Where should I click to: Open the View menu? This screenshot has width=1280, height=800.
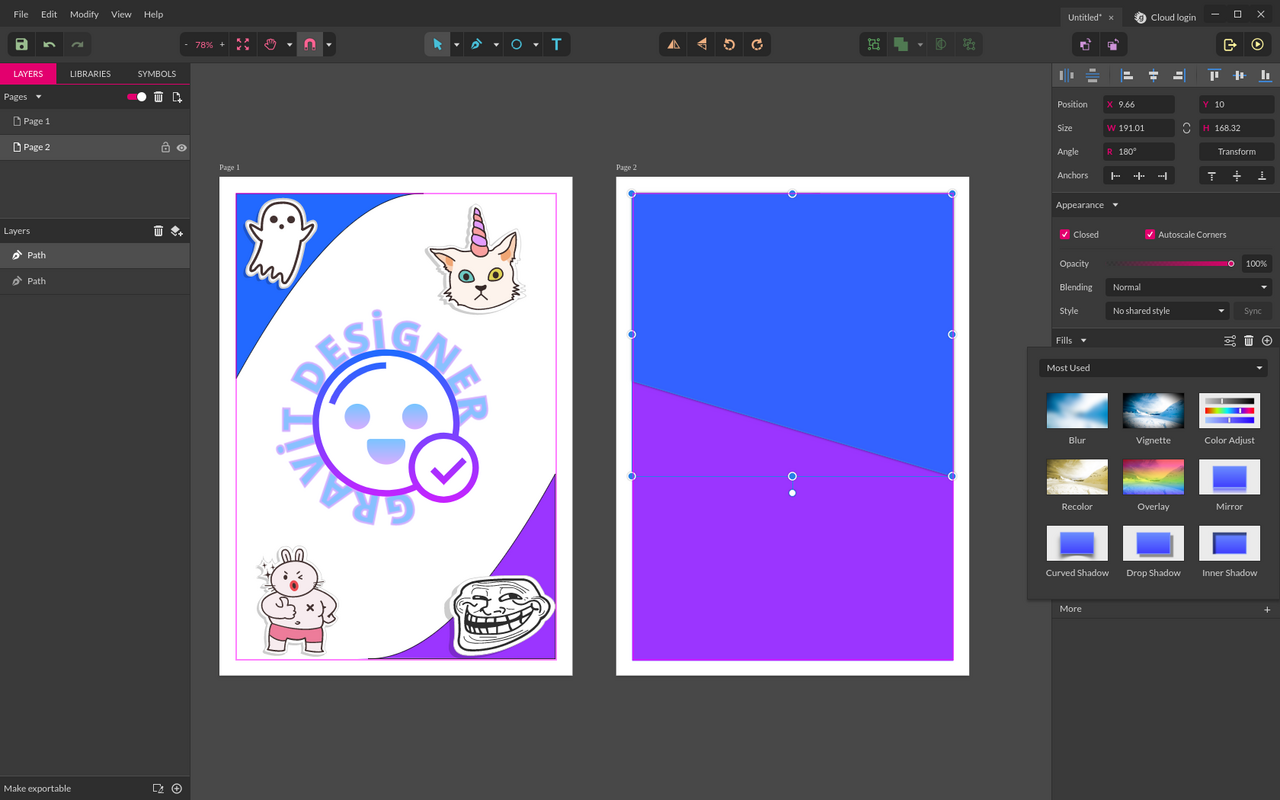tap(121, 15)
